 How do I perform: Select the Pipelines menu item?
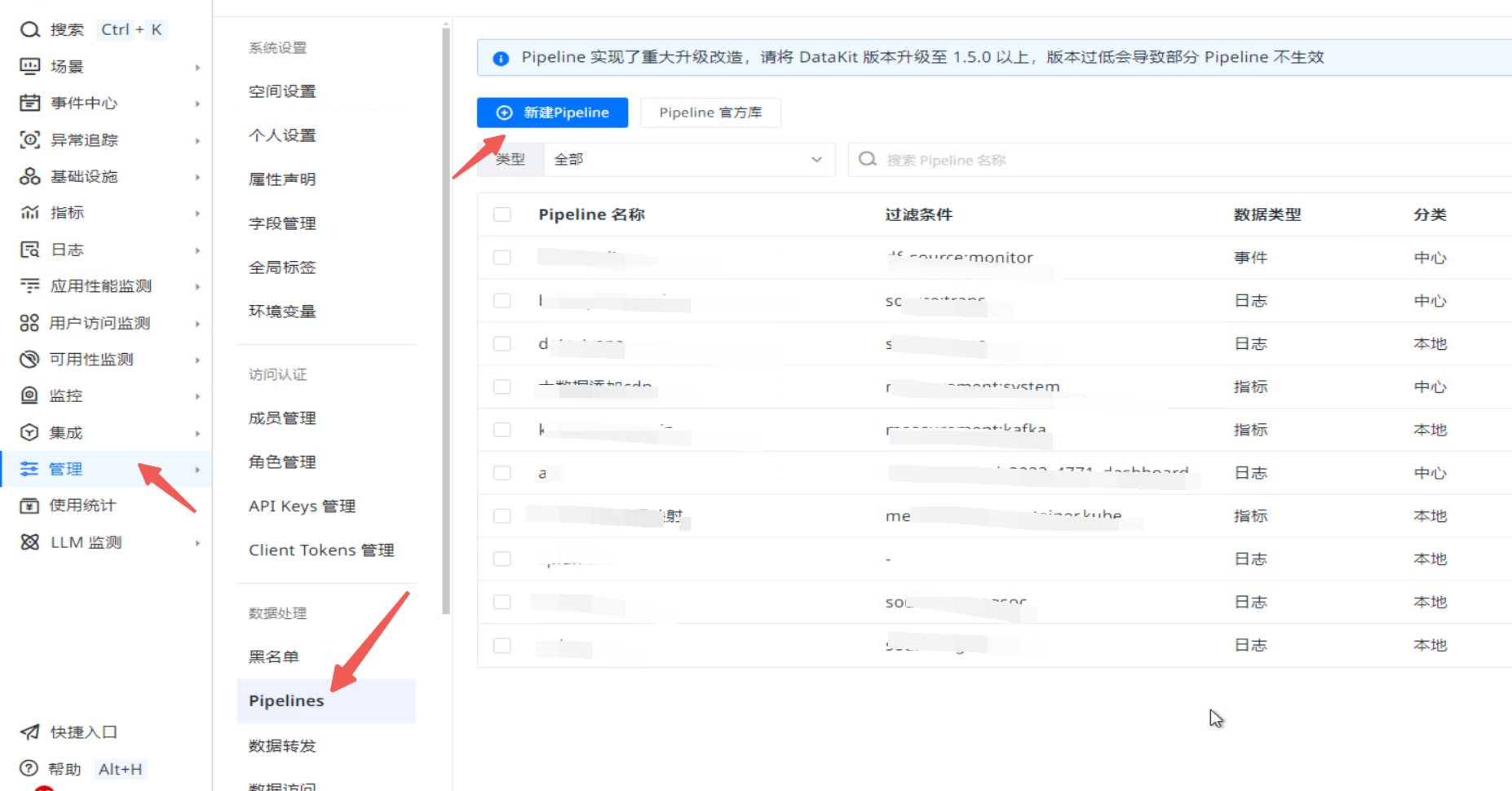(286, 701)
